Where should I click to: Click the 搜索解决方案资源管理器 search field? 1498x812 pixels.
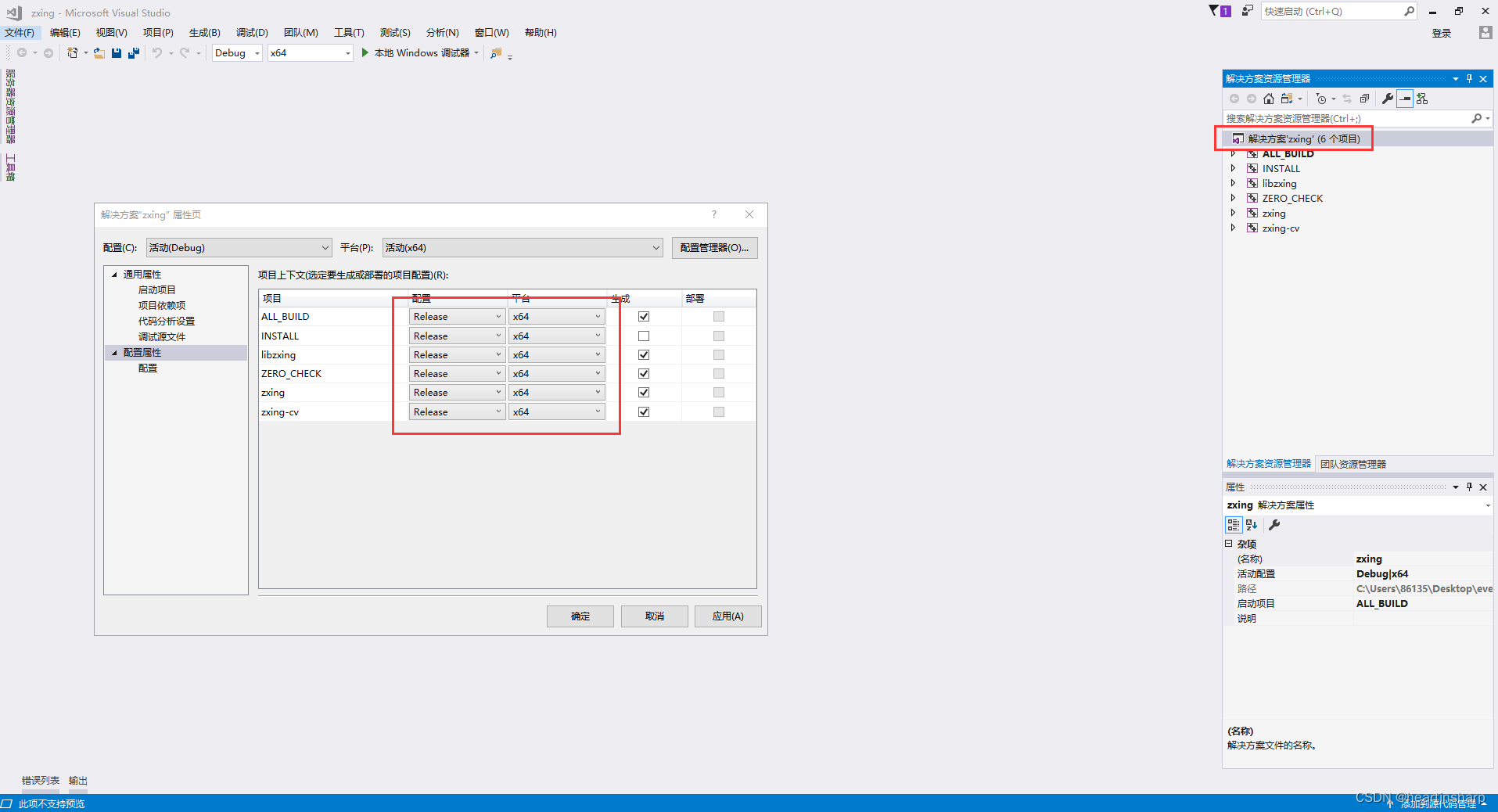pos(1345,118)
